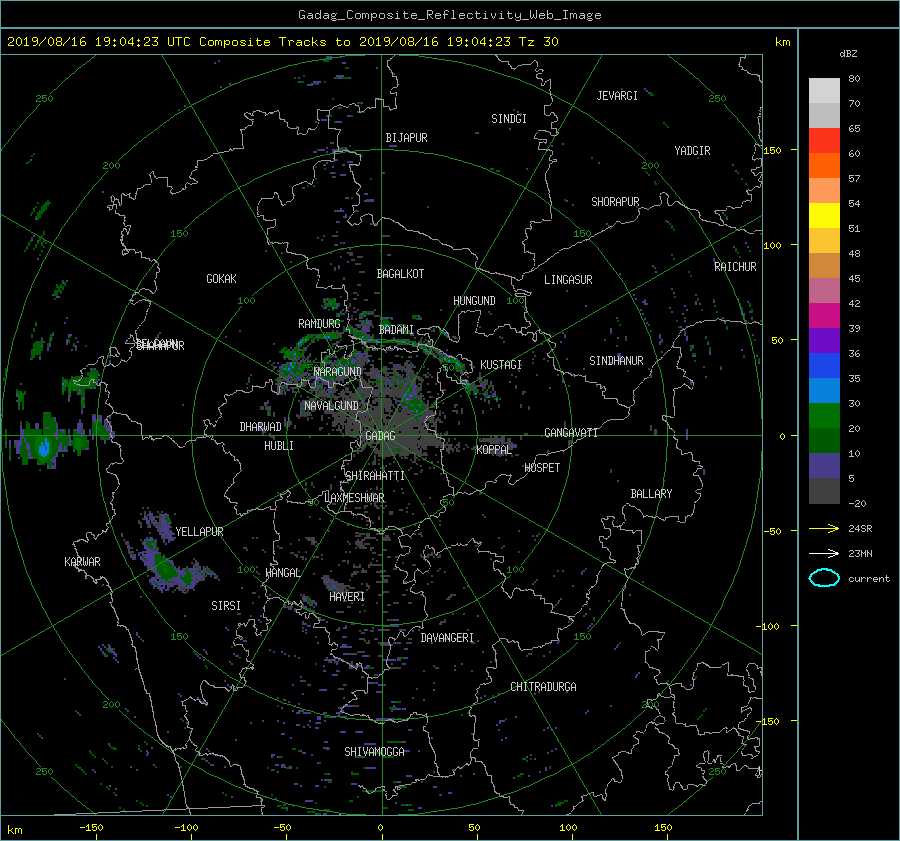Select the DHARWAD city label

[x=260, y=427]
